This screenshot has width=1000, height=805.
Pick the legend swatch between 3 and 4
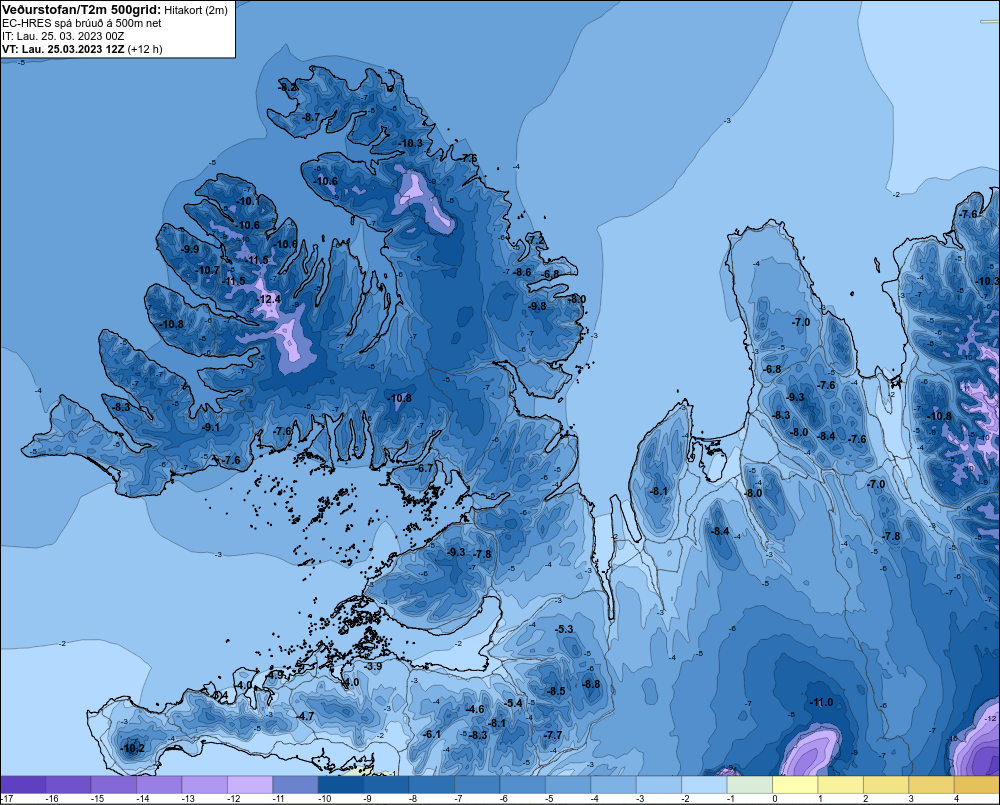click(x=931, y=785)
